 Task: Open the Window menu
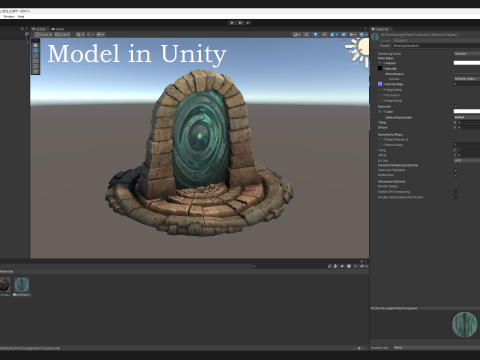[x=9, y=16]
